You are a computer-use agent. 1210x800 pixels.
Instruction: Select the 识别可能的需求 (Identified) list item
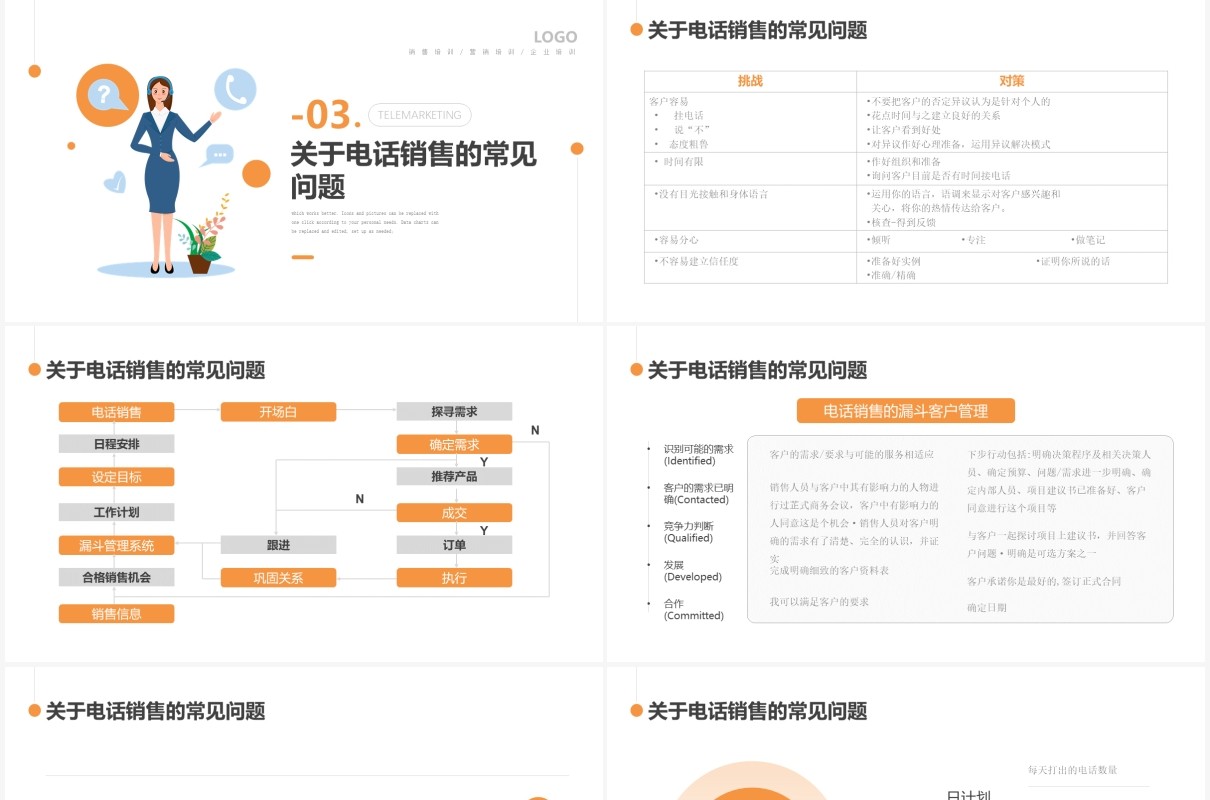(x=698, y=455)
